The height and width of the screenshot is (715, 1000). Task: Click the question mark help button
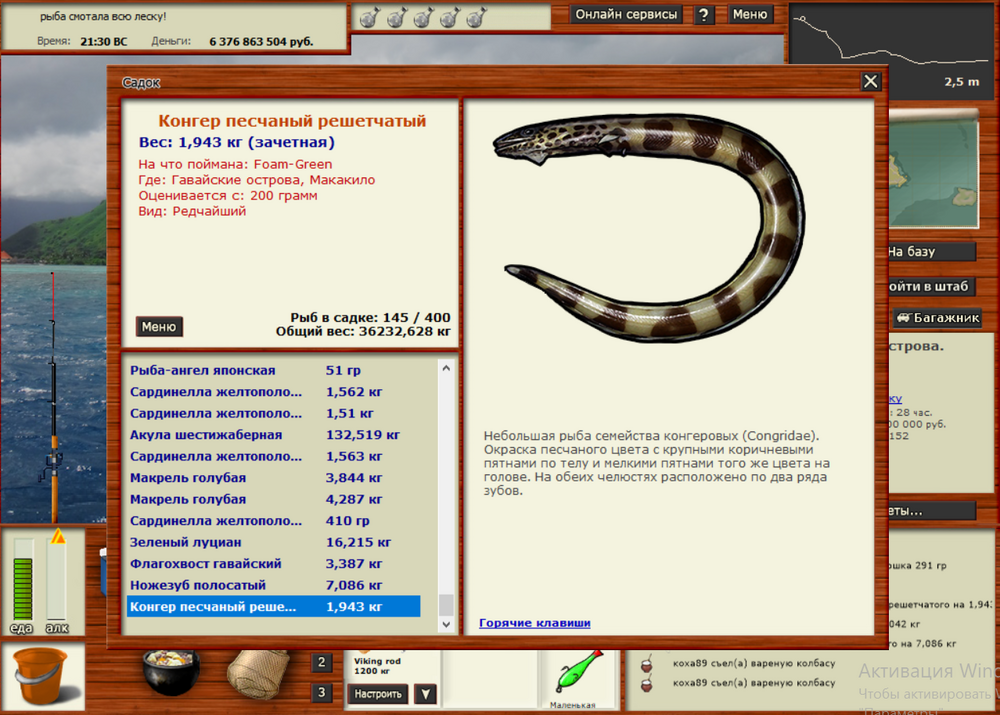tap(705, 15)
